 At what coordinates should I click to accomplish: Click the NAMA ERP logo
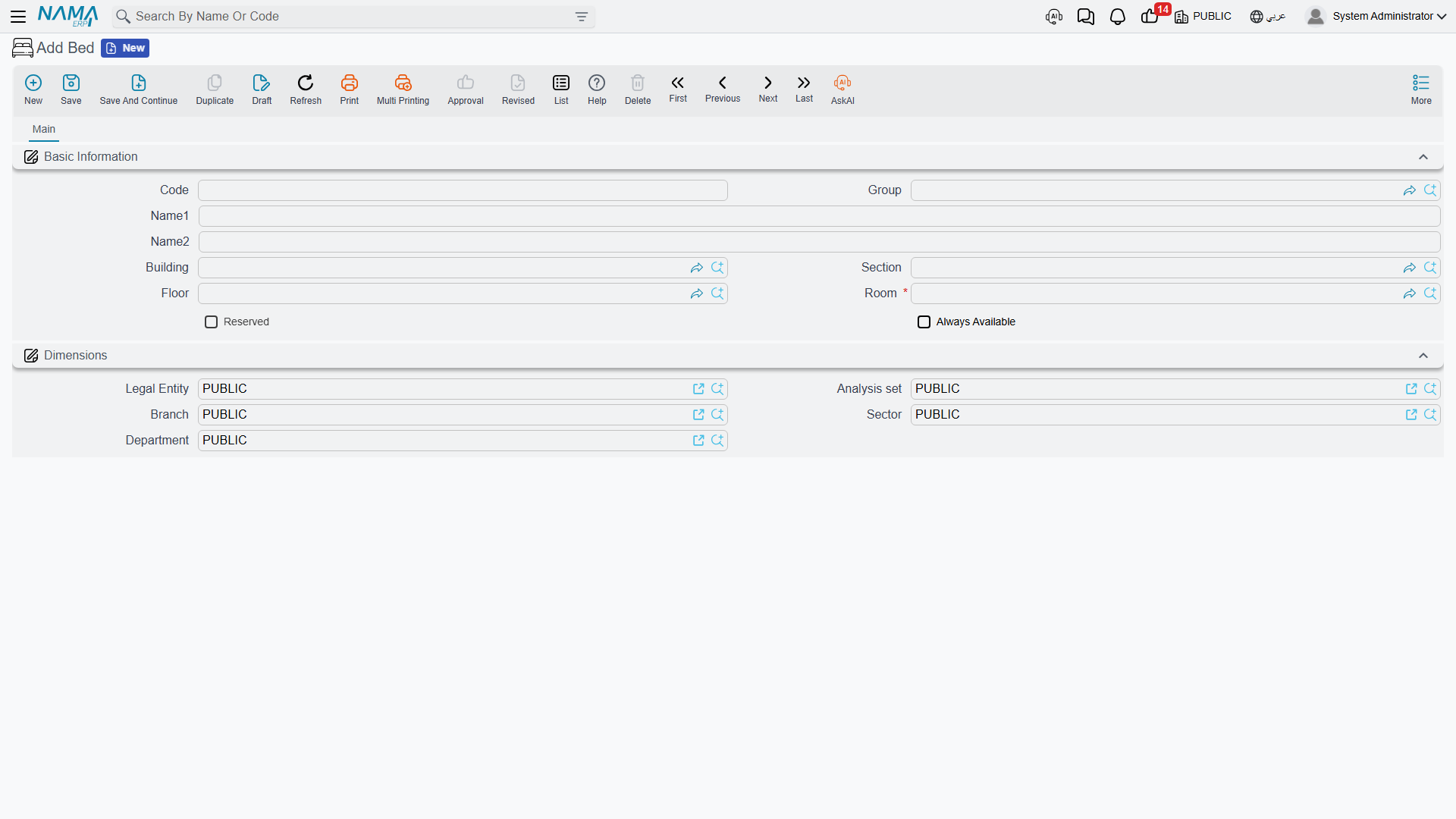pos(67,16)
